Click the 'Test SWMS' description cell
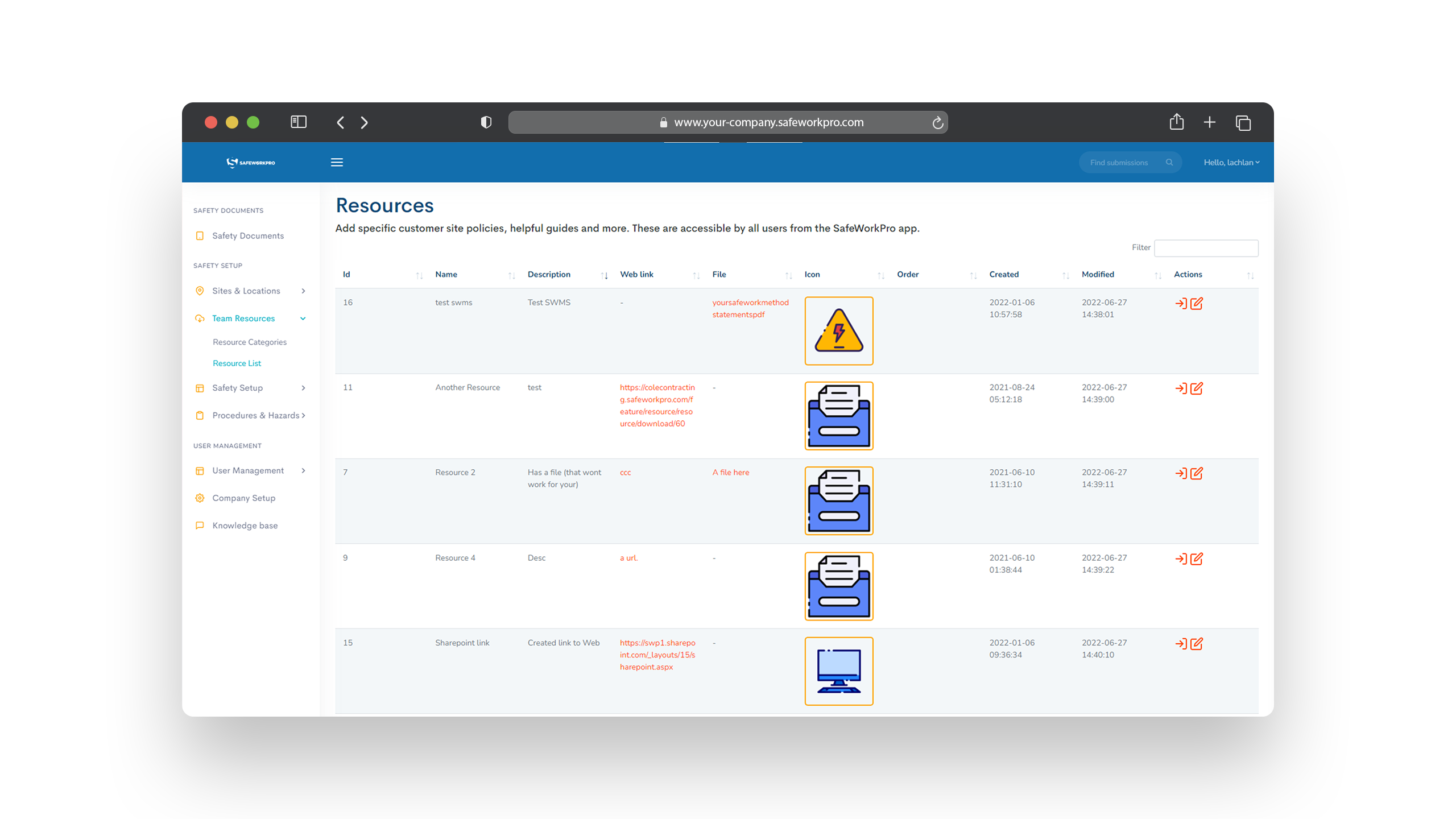This screenshot has width=1456, height=819. (549, 303)
